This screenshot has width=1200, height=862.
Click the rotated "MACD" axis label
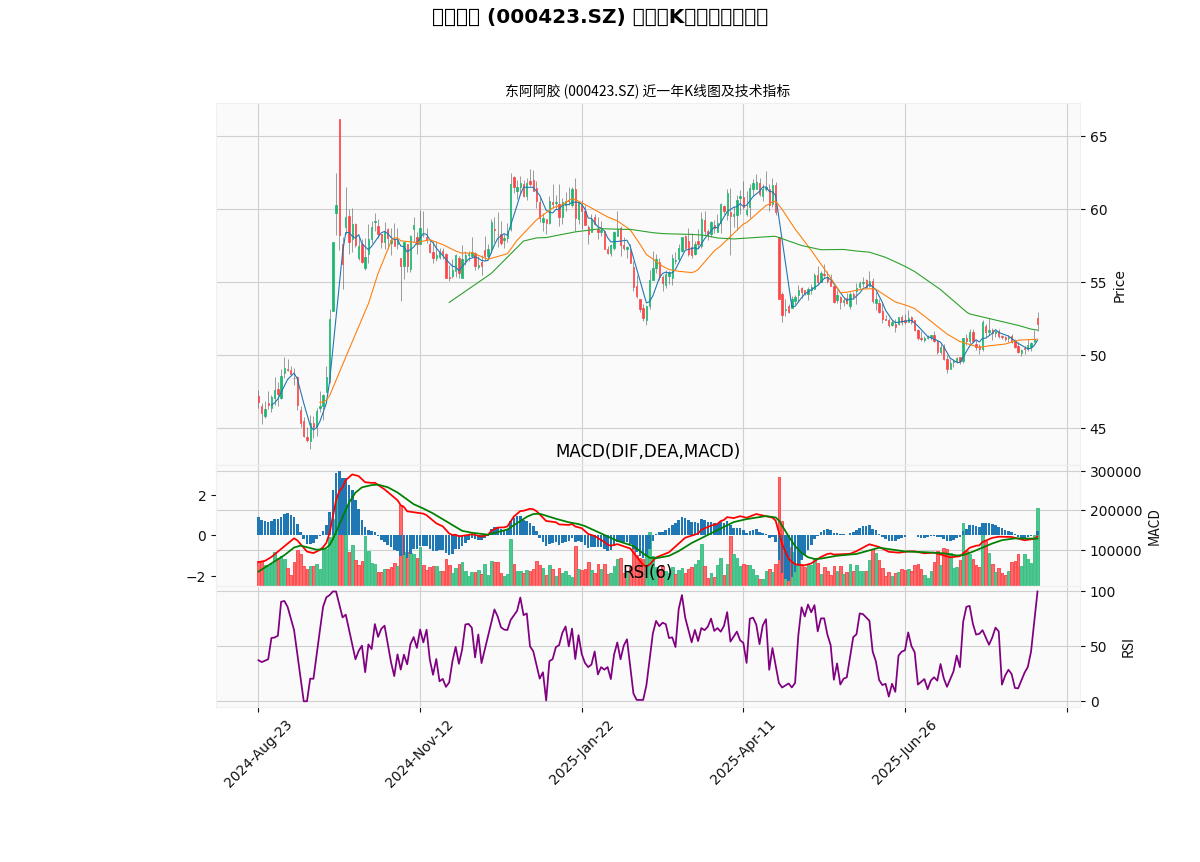[x=1154, y=528]
